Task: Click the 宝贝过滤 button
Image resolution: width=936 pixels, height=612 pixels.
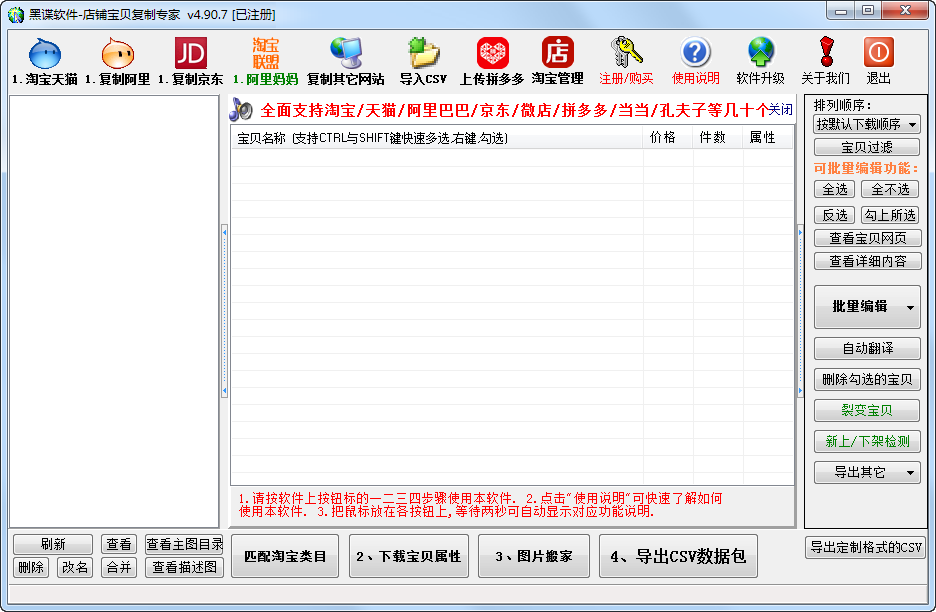Action: (867, 147)
